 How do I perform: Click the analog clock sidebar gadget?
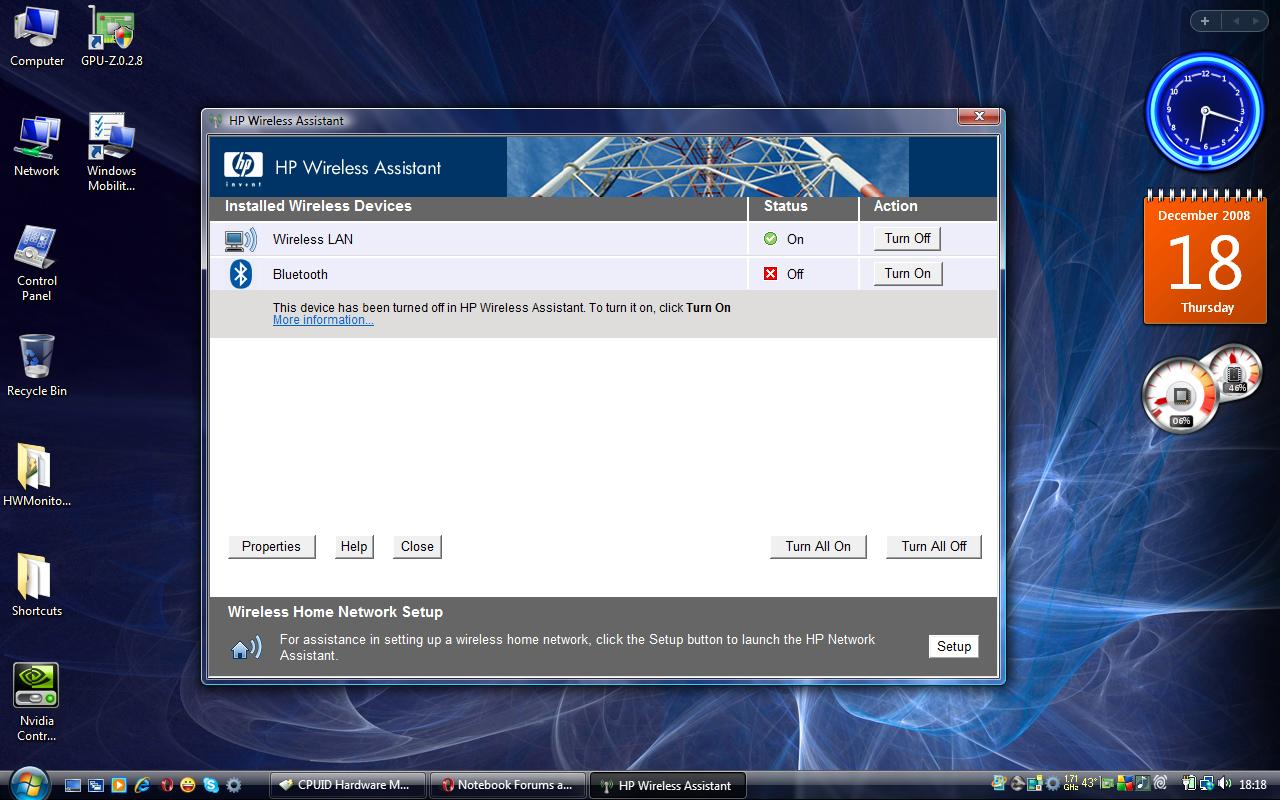[x=1204, y=111]
